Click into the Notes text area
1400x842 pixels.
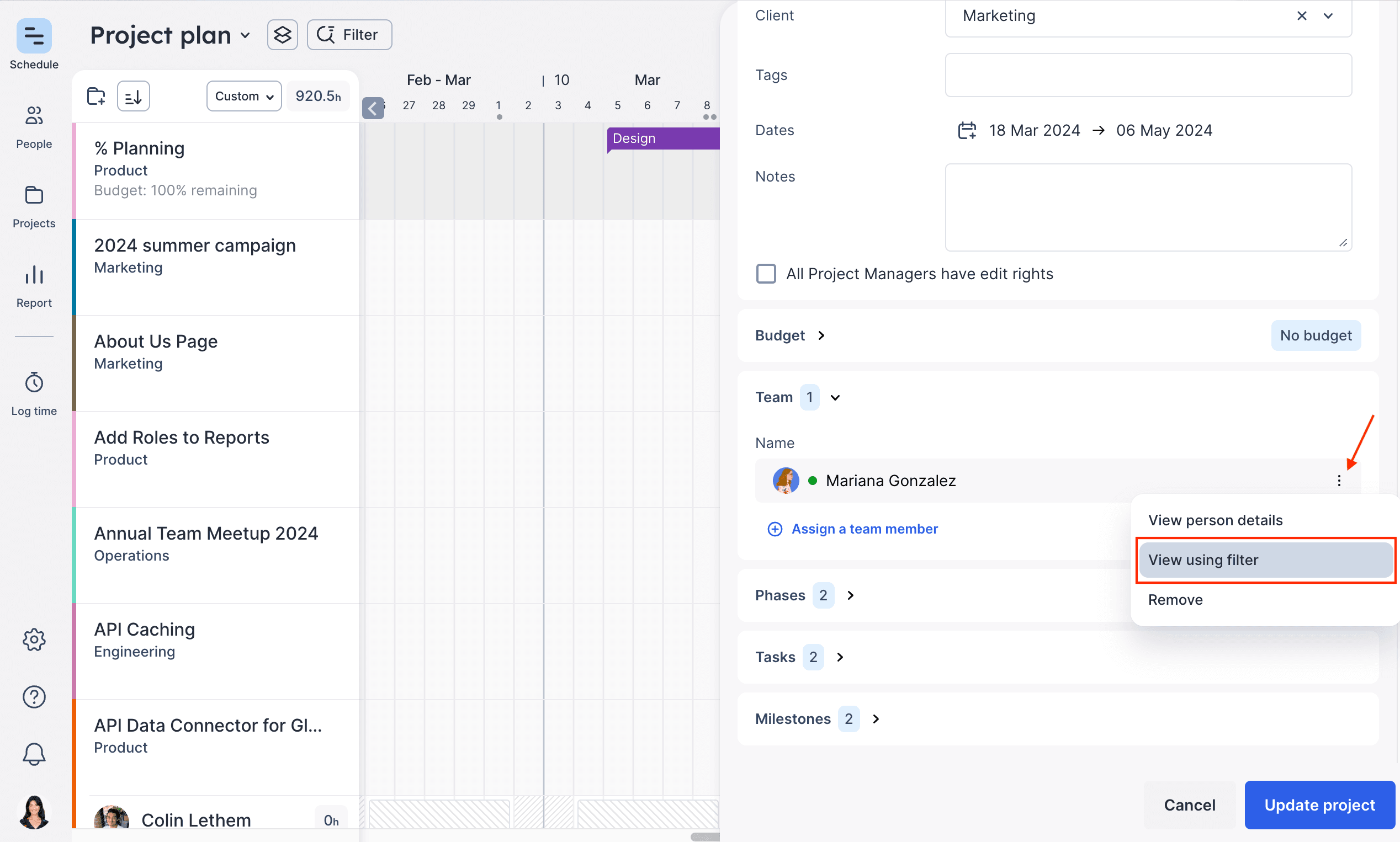pyautogui.click(x=1148, y=207)
